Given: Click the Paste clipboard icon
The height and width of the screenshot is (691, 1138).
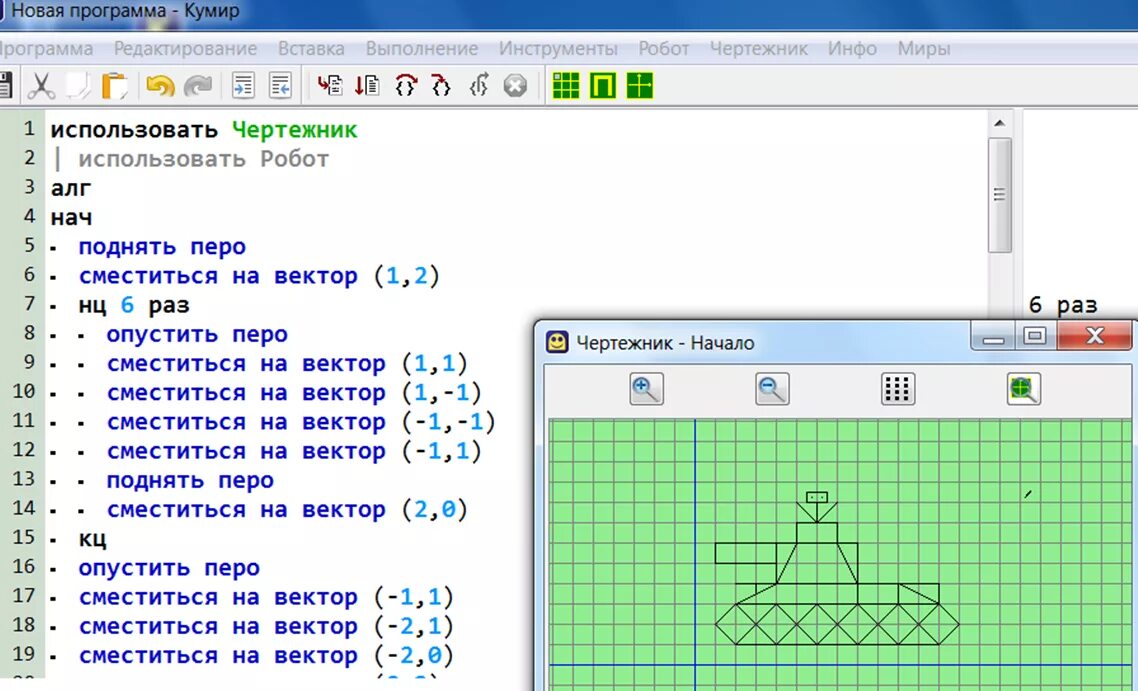Looking at the screenshot, I should (114, 86).
